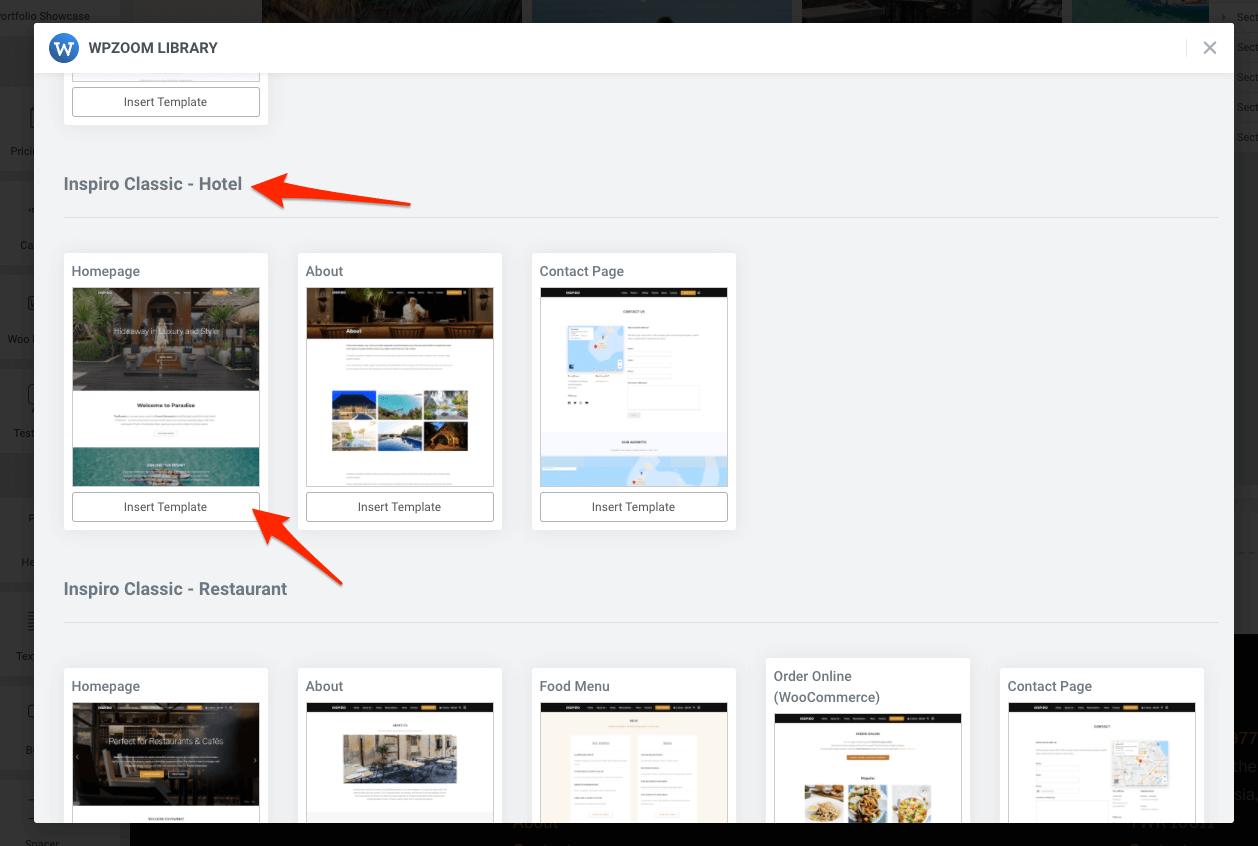Insert the Hotel About template
This screenshot has width=1258, height=846.
click(x=399, y=506)
